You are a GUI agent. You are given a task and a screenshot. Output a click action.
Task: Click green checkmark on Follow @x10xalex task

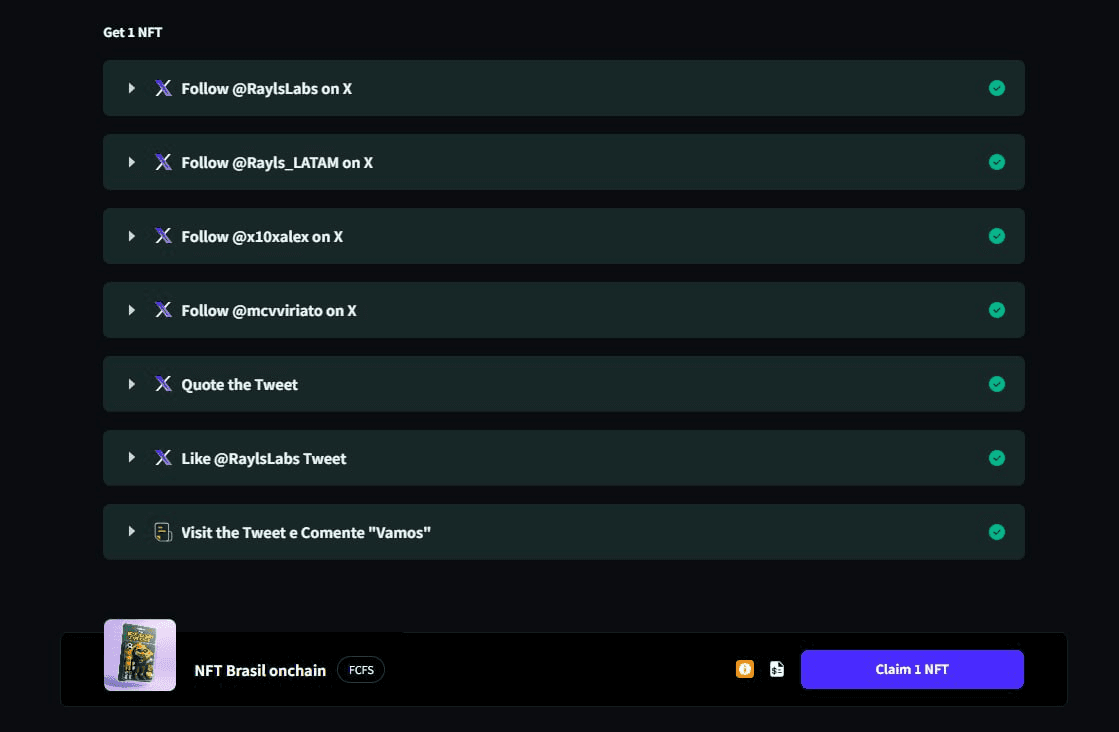(x=997, y=236)
